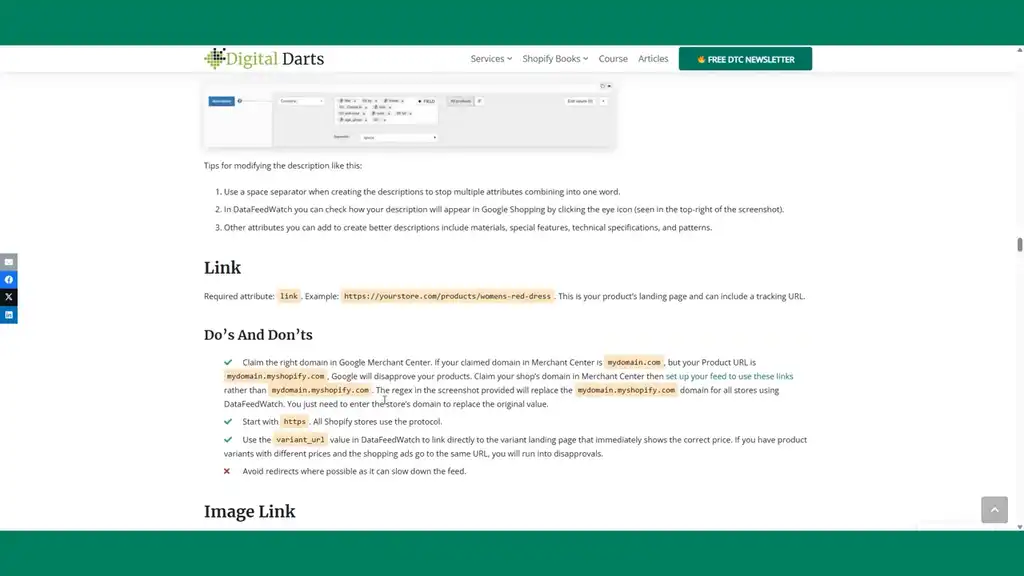Click the page's vertical scrollbar thumb
This screenshot has height=576, width=1024.
1019,245
